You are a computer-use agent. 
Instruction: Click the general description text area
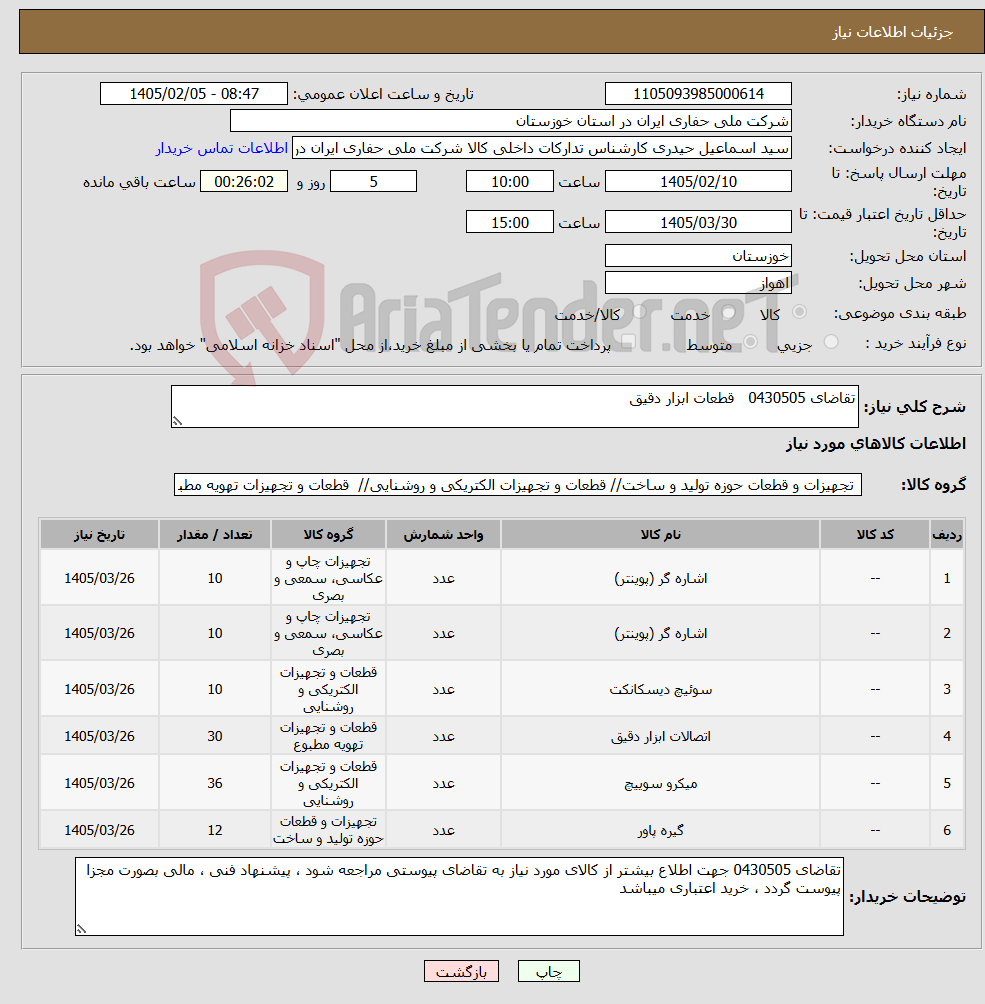coord(515,406)
